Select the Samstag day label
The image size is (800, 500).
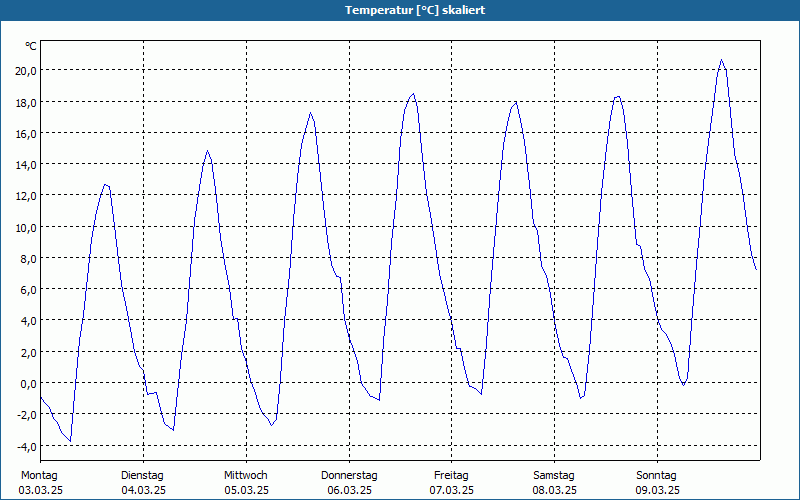coord(554,476)
